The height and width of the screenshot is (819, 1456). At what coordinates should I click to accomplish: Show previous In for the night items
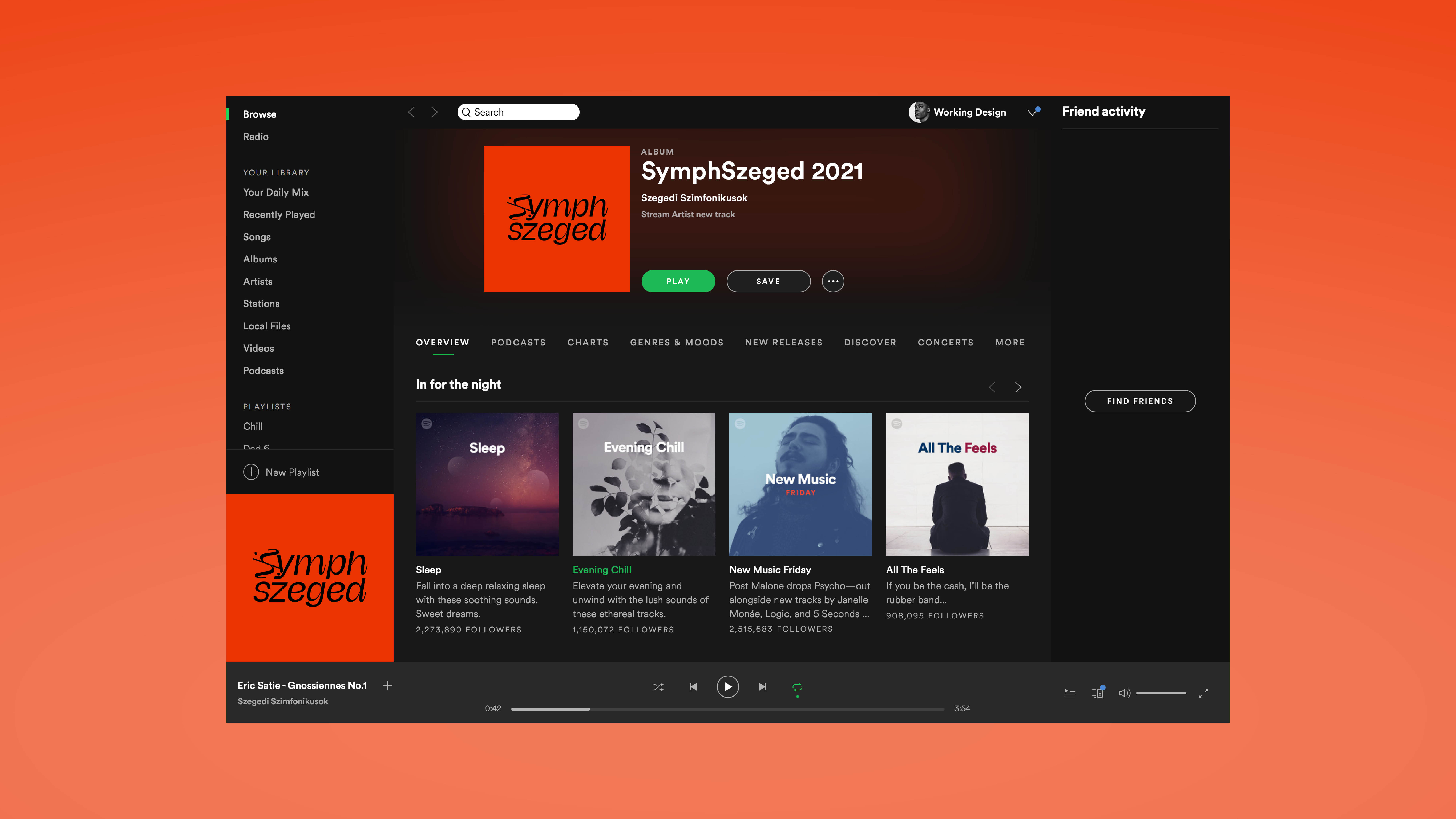point(992,387)
